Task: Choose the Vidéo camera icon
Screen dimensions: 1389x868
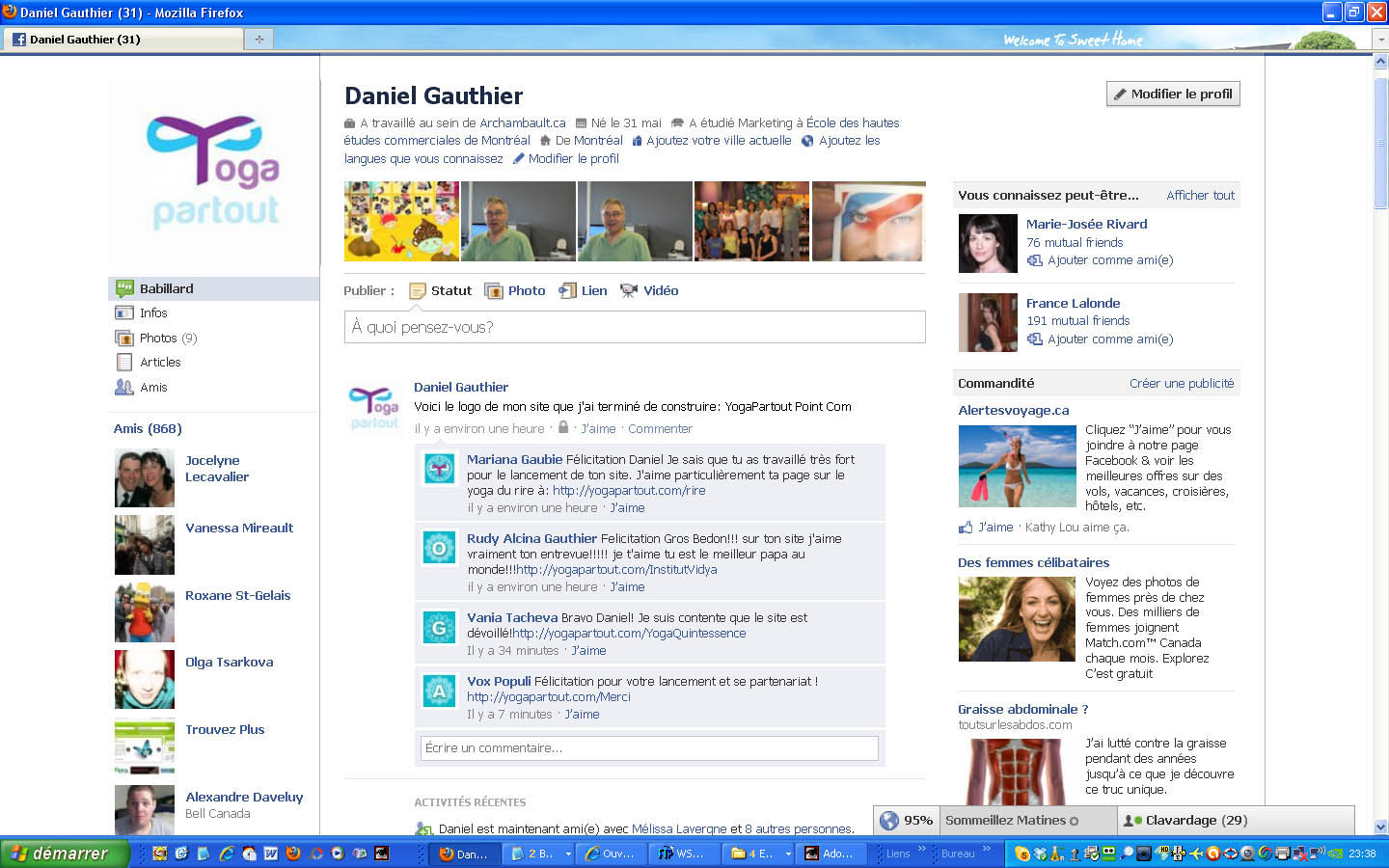Action: (629, 291)
